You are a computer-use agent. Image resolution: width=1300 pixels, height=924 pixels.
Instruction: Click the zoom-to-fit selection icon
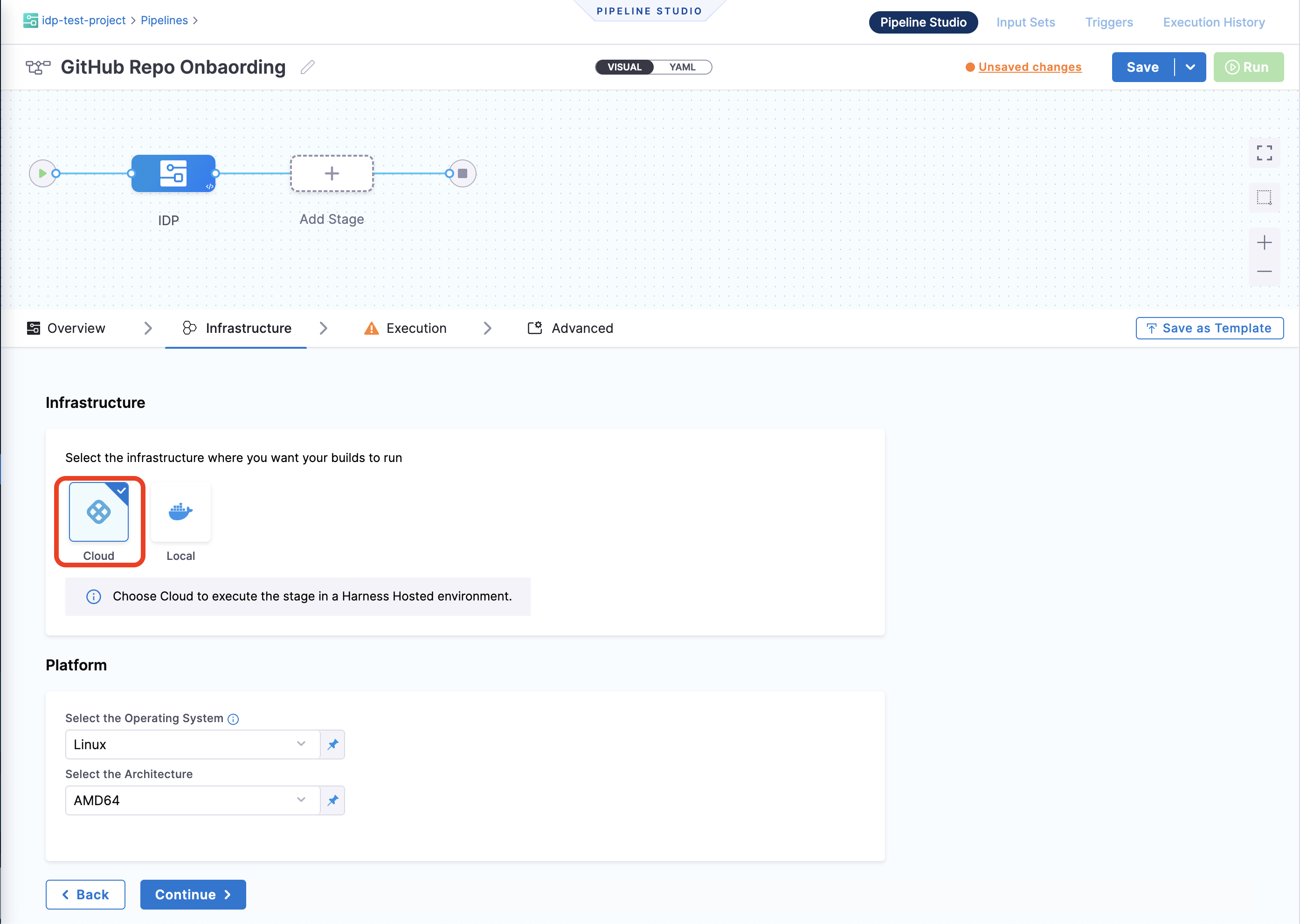(x=1264, y=198)
